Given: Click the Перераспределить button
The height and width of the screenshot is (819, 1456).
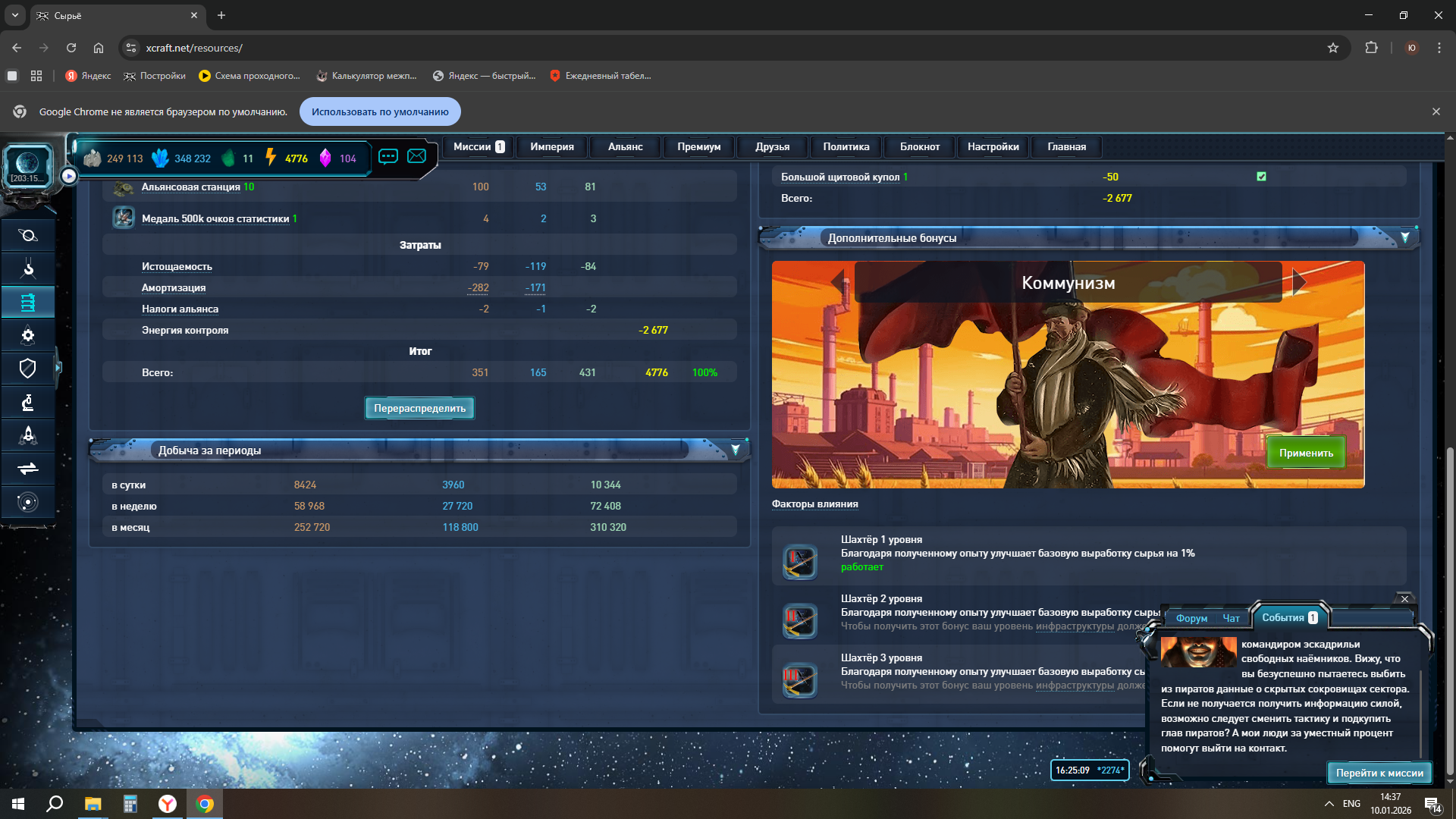Looking at the screenshot, I should (x=419, y=408).
